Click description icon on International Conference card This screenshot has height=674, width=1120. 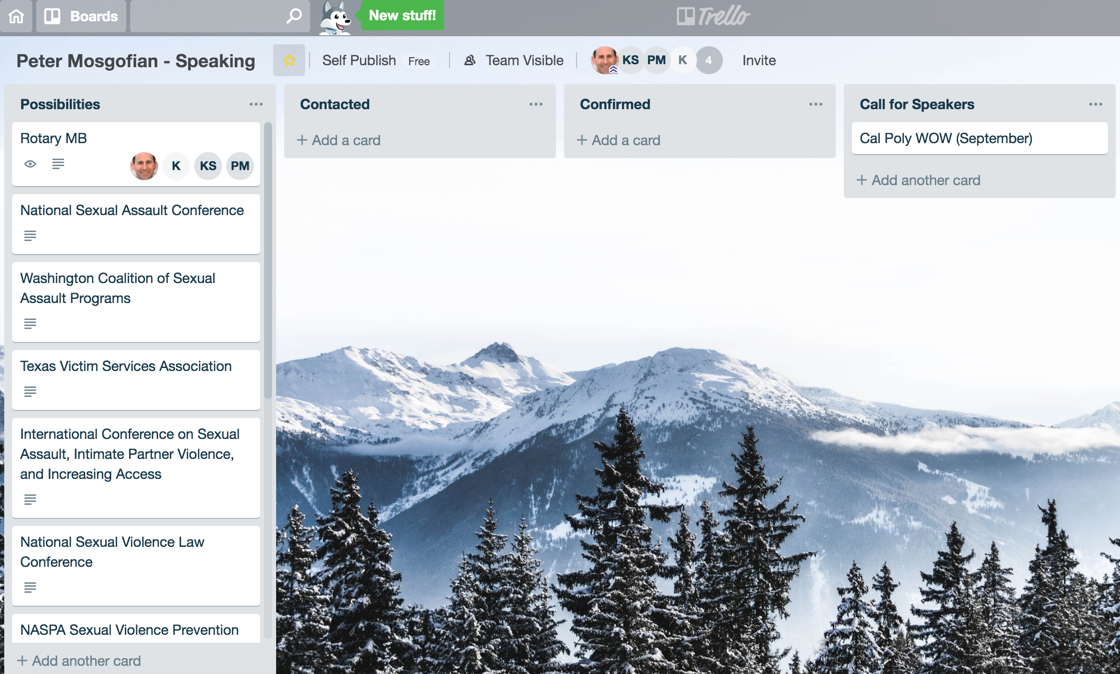tap(30, 499)
